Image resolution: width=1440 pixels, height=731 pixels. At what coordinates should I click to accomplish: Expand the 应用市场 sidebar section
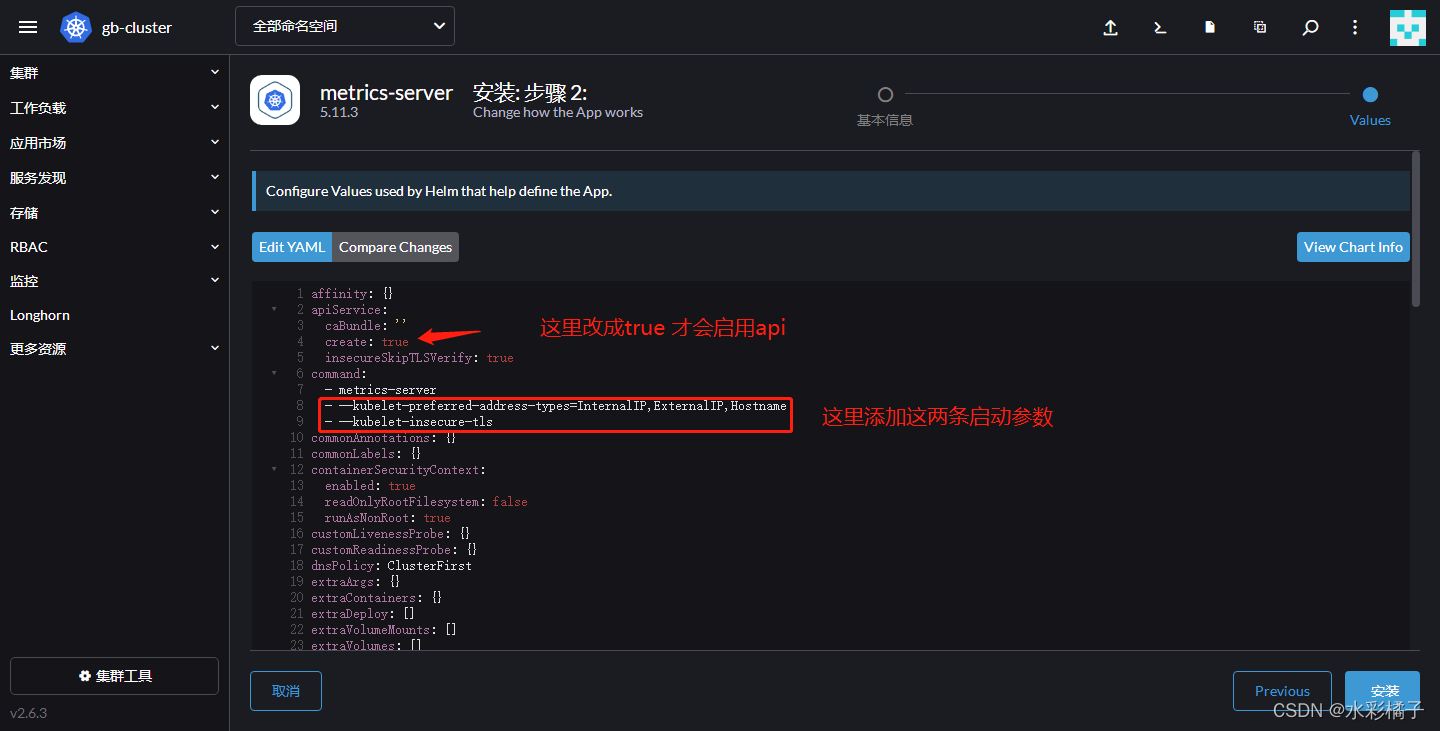114,143
